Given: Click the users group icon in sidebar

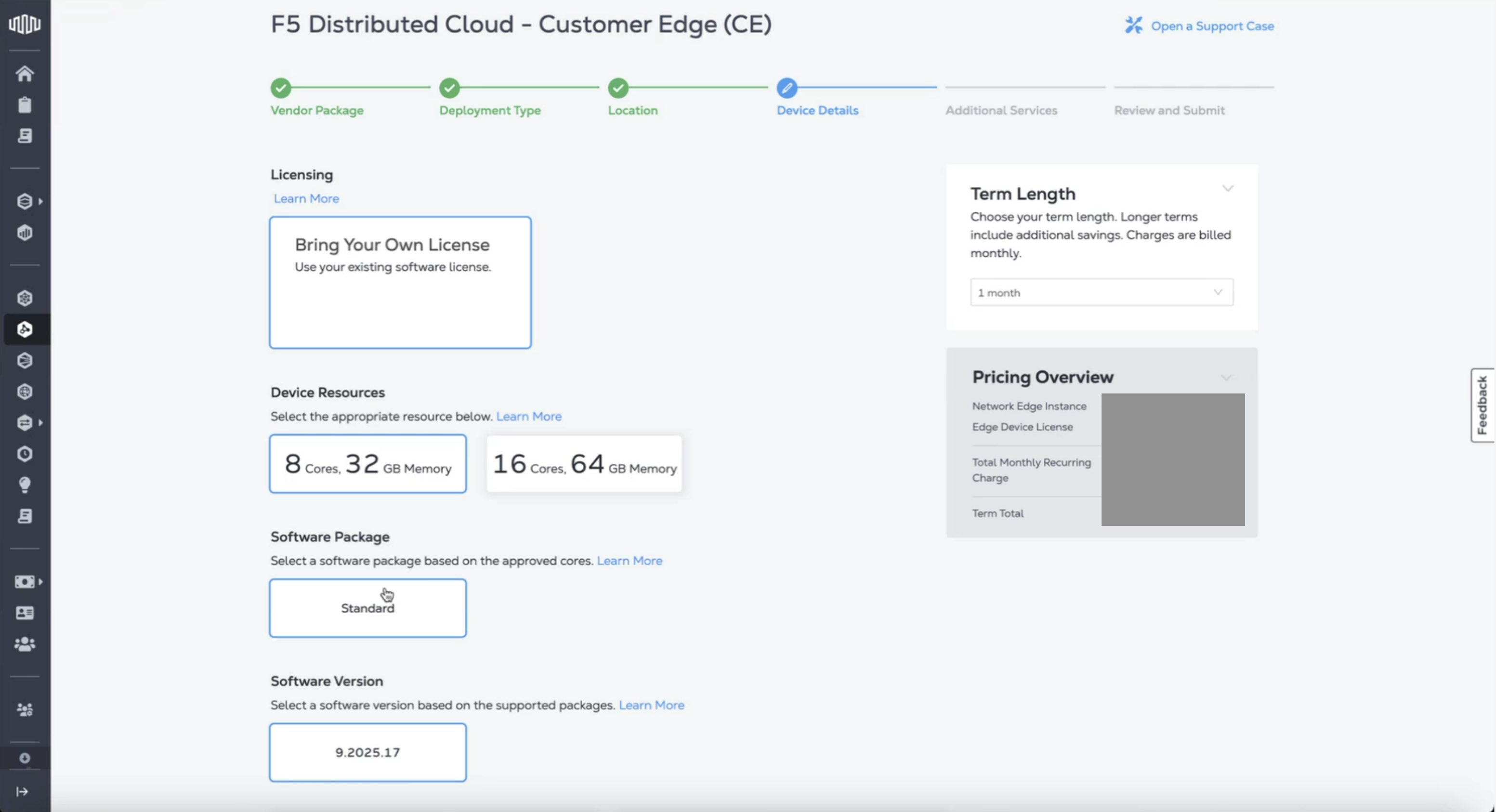Looking at the screenshot, I should (25, 644).
